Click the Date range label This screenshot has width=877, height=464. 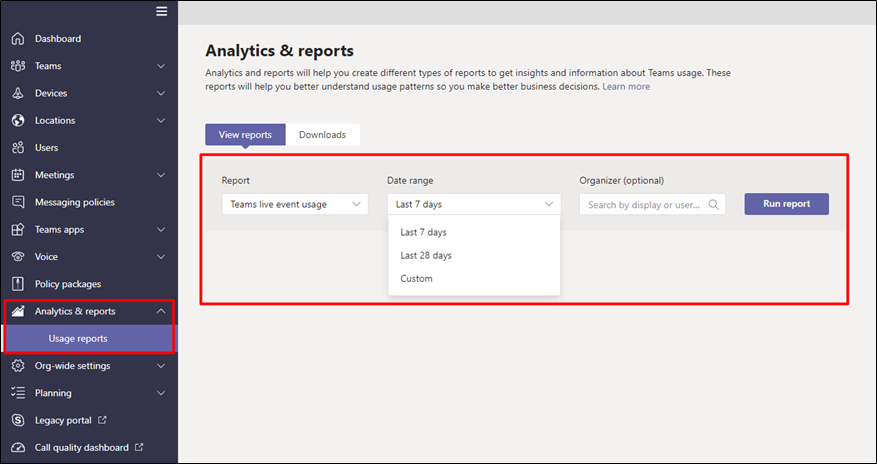(x=410, y=181)
